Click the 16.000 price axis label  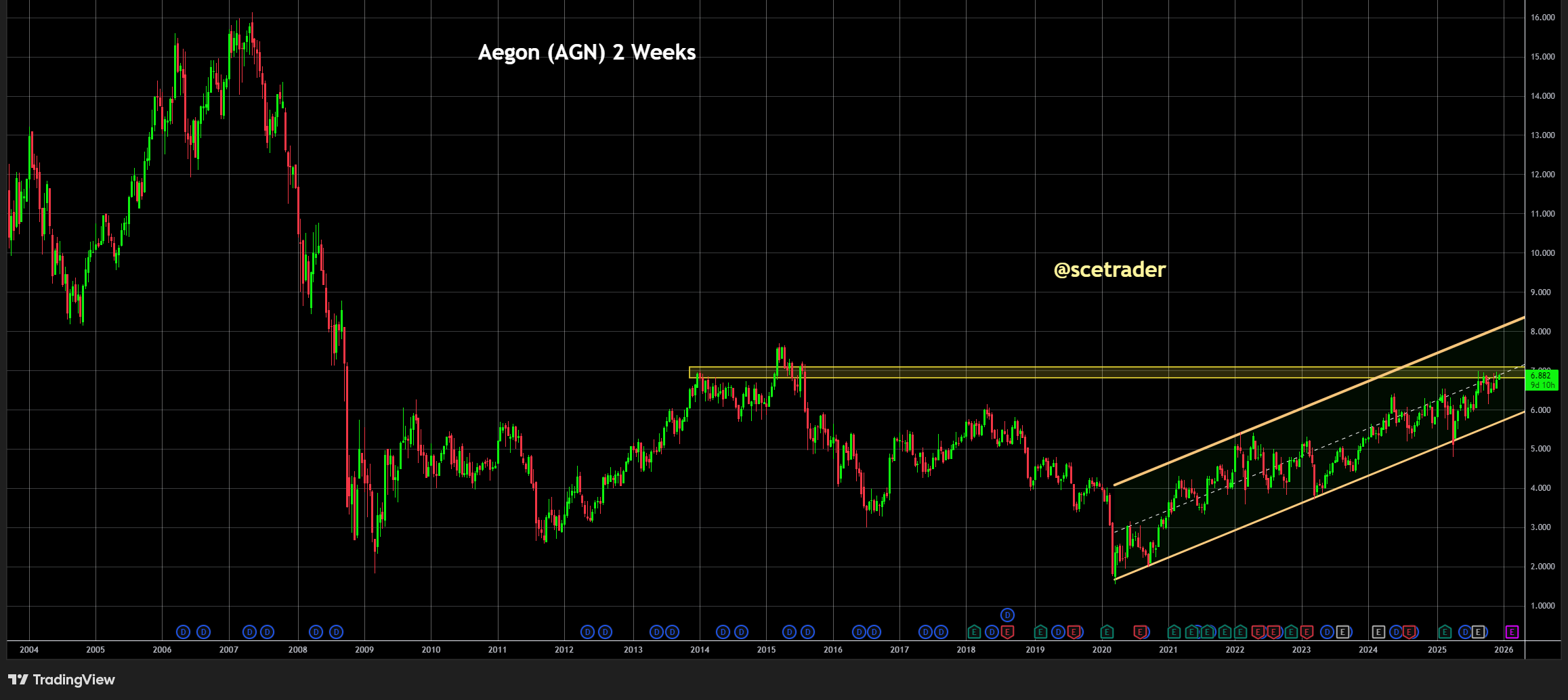coord(1543,18)
